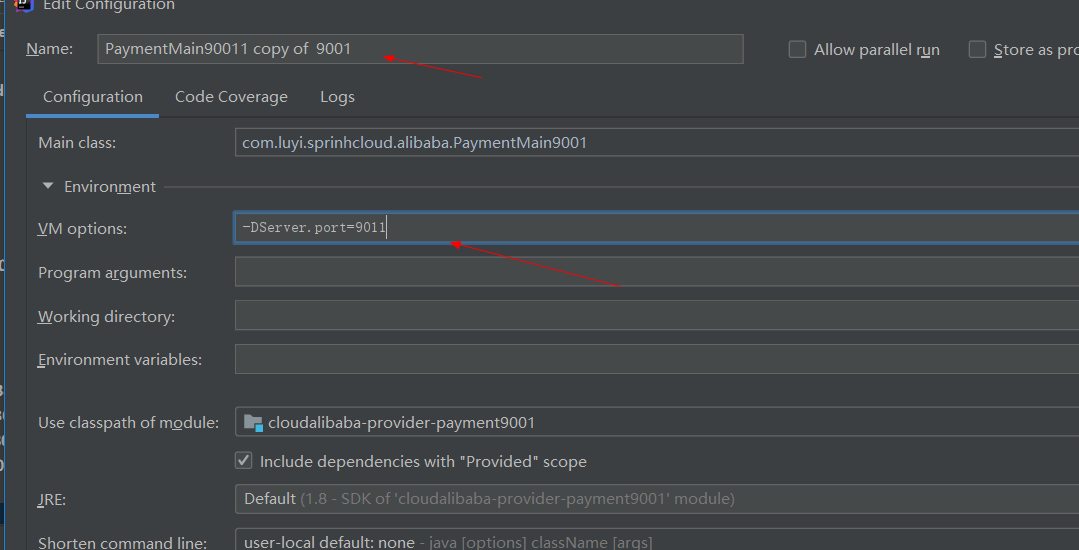Open the Logs tab
Viewport: 1079px width, 550px height.
pyautogui.click(x=337, y=97)
